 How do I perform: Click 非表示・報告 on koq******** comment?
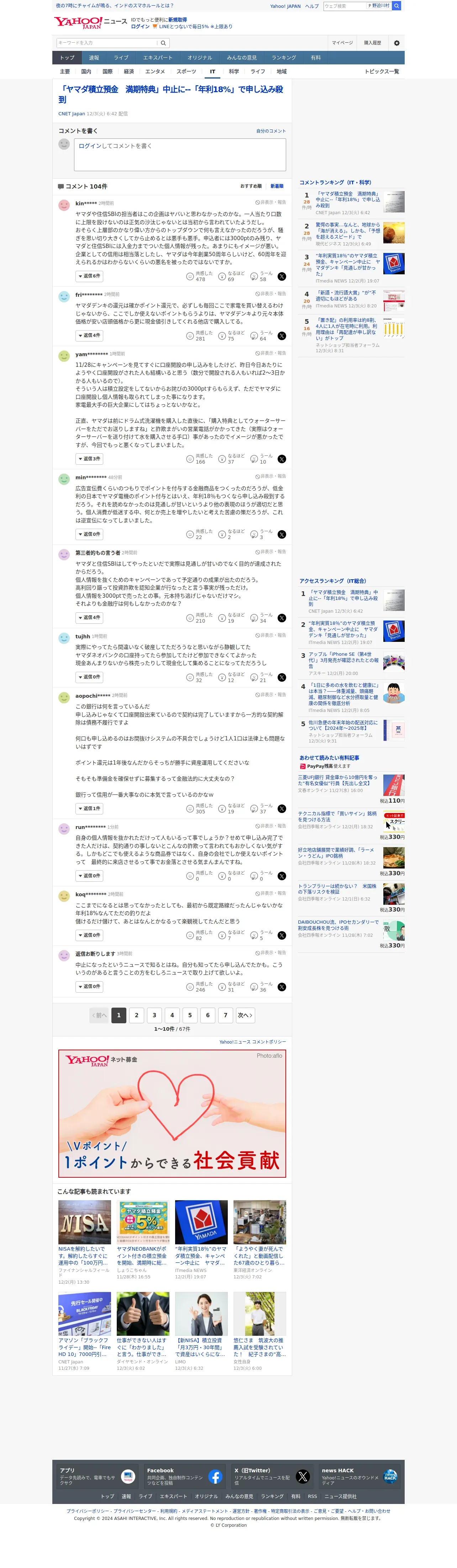271,893
